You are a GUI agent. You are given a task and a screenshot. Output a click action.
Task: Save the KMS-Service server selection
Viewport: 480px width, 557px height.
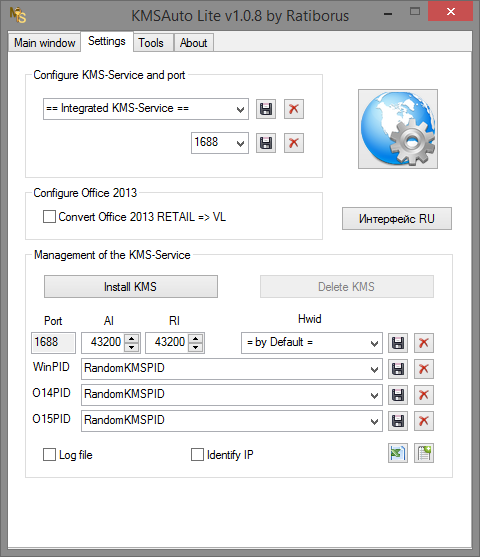tap(266, 109)
